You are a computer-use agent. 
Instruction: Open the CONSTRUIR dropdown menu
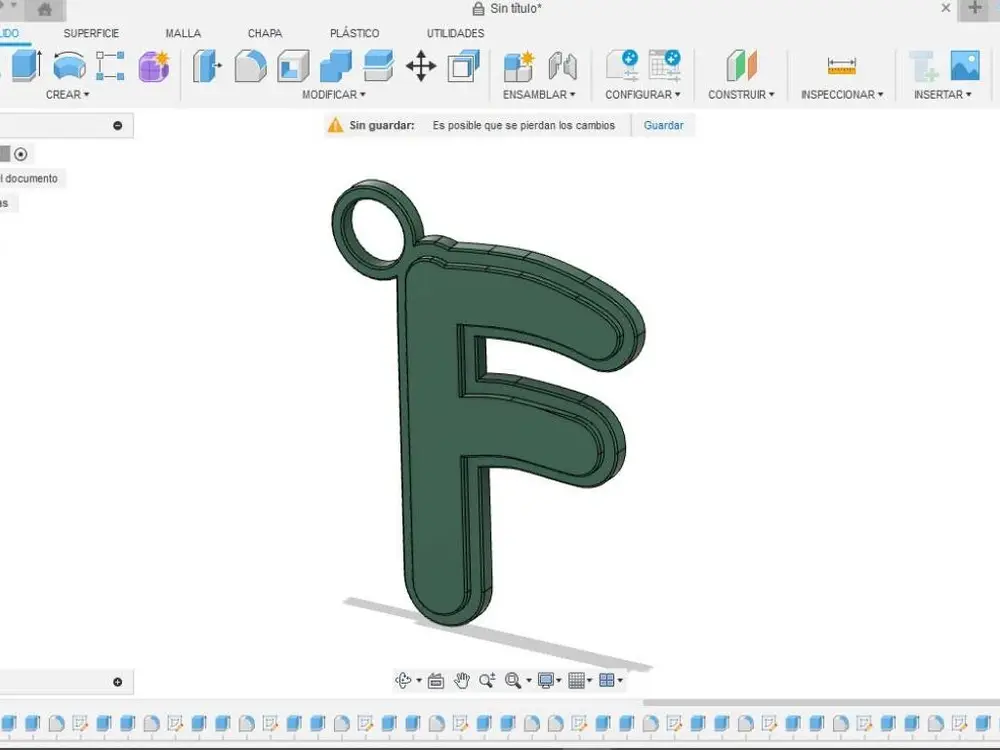click(x=741, y=94)
